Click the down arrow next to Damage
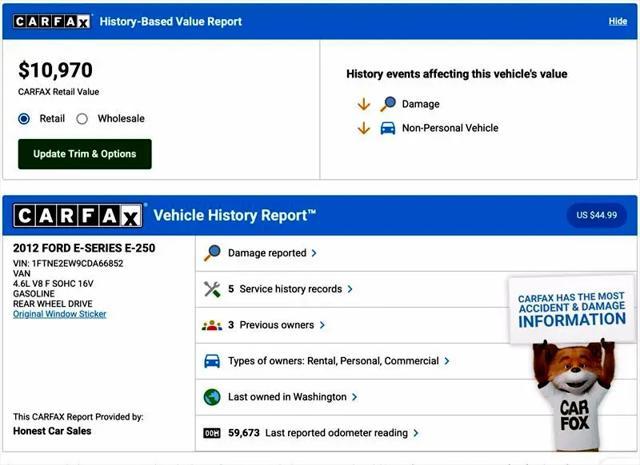Image resolution: width=640 pixels, height=465 pixels. pos(364,104)
